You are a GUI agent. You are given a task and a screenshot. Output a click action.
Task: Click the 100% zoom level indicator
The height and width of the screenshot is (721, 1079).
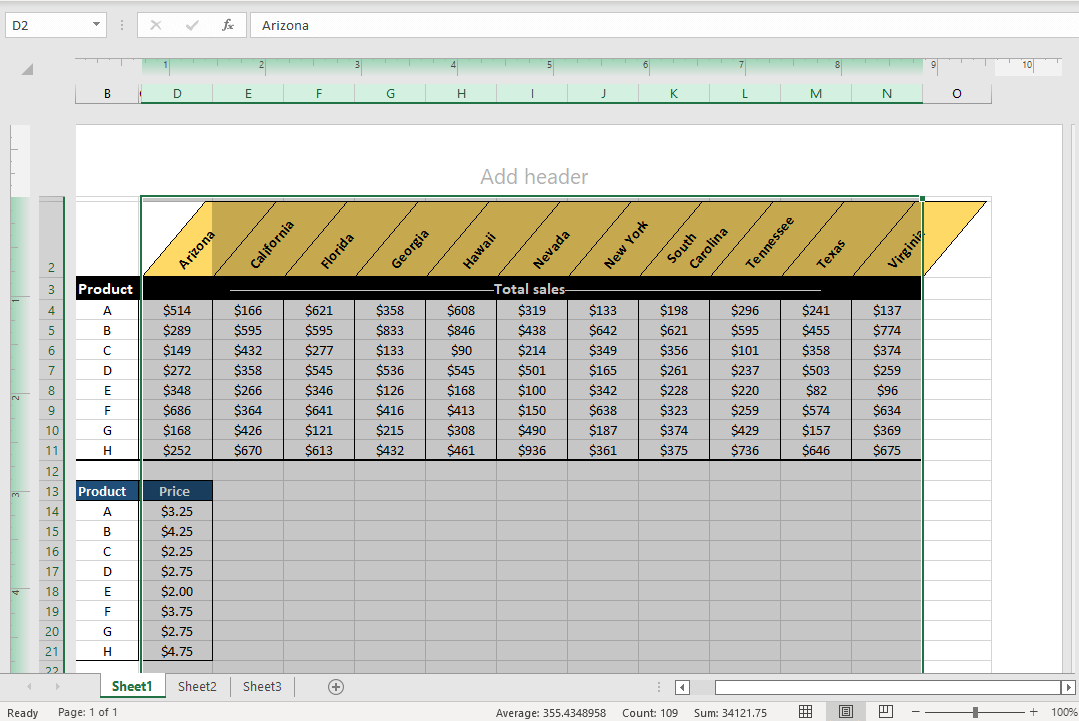click(x=1064, y=711)
